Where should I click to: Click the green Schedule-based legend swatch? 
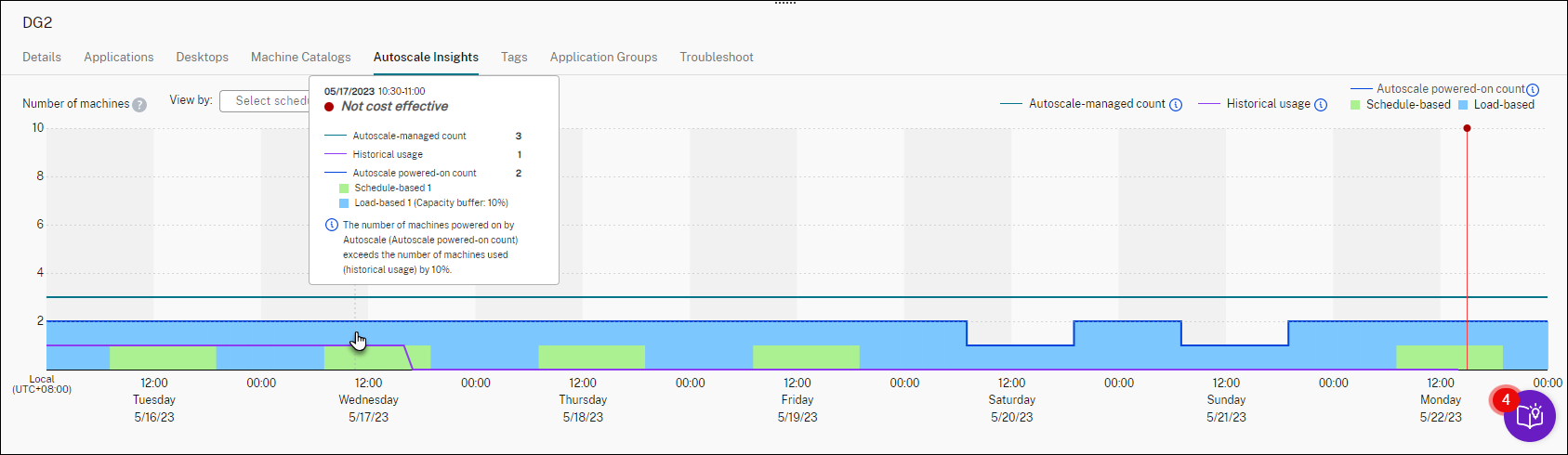pos(1355,105)
